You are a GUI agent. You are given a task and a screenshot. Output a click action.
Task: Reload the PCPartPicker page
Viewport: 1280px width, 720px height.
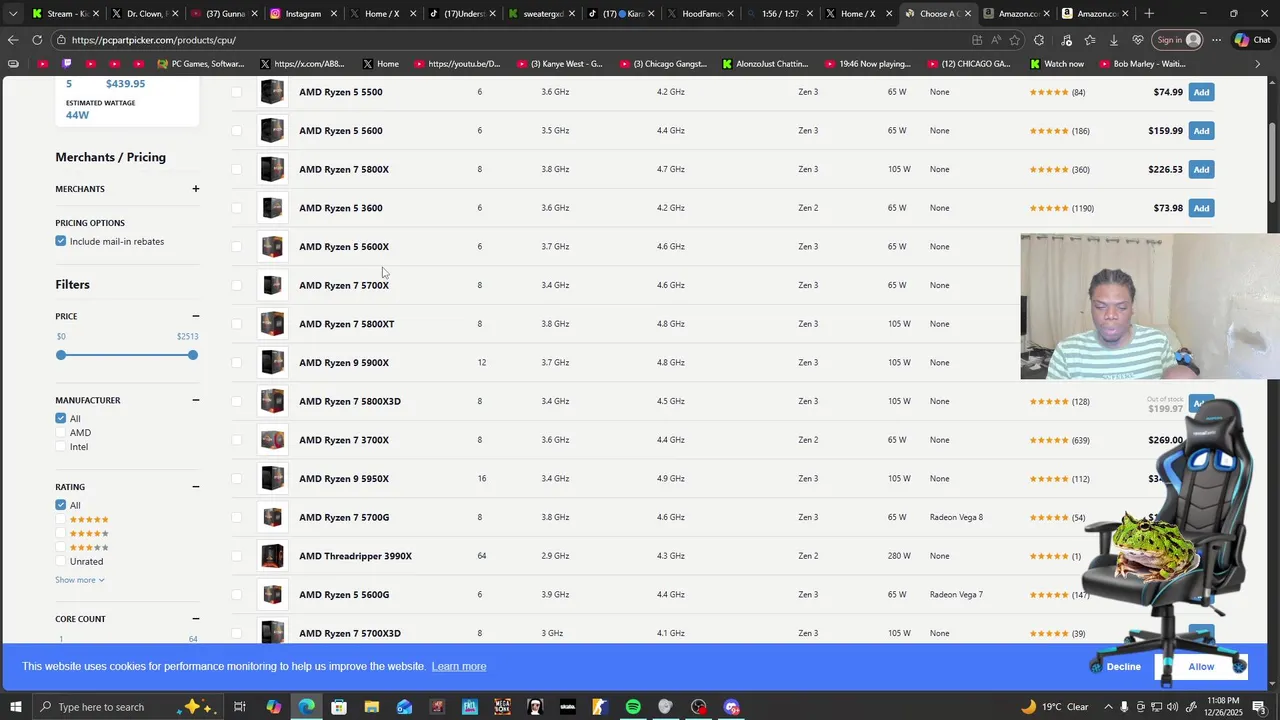pos(37,40)
